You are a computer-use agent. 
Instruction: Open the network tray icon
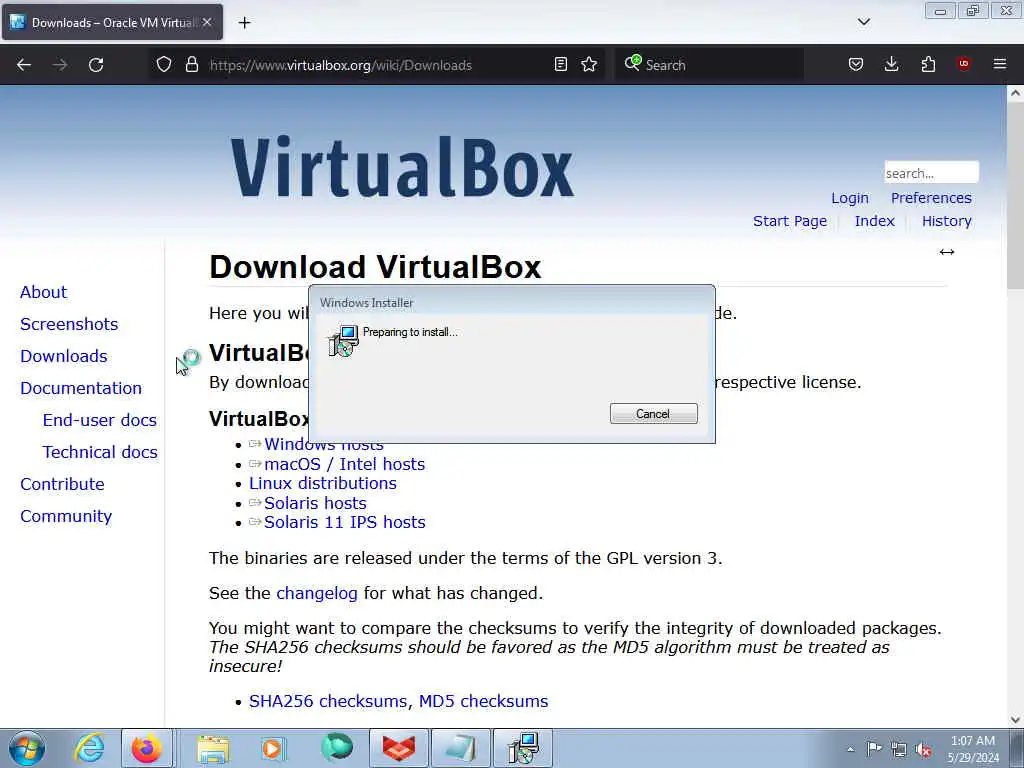point(899,749)
